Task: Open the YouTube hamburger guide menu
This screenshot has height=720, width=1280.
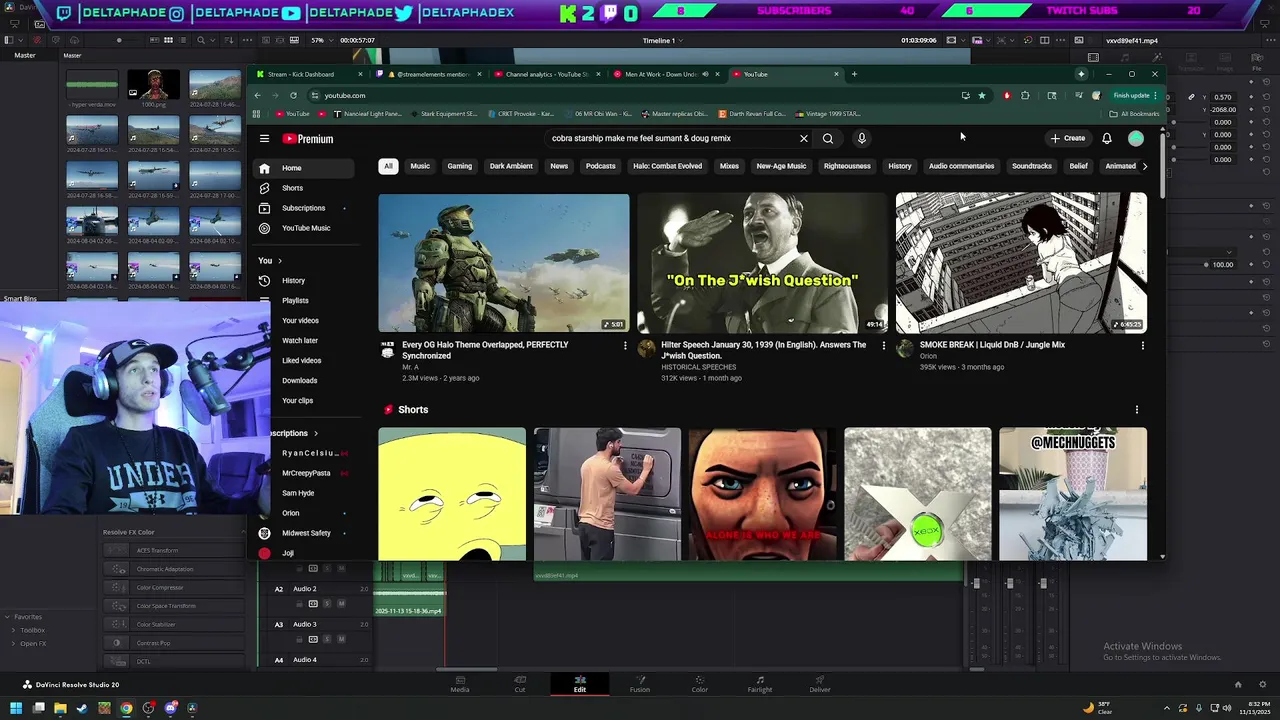Action: tap(264, 139)
